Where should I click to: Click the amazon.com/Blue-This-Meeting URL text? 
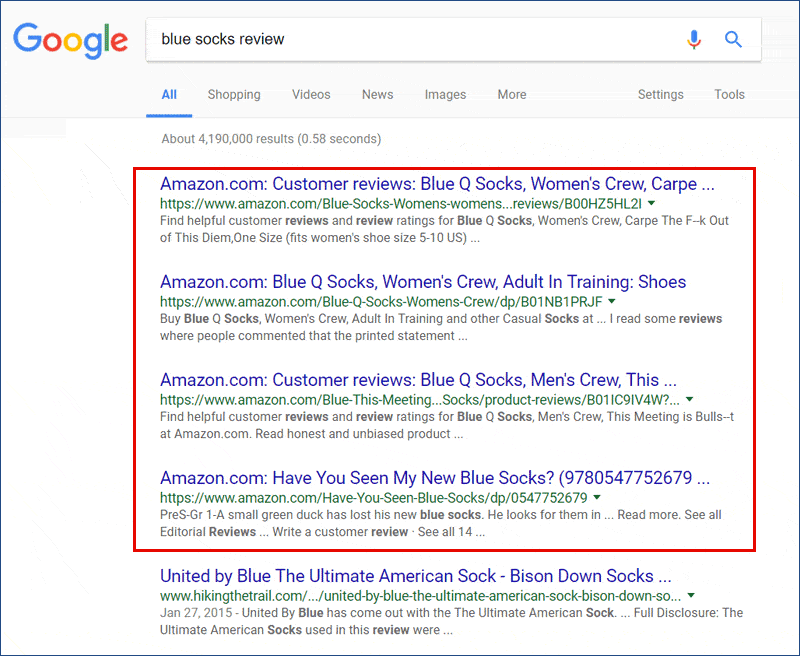[420, 399]
